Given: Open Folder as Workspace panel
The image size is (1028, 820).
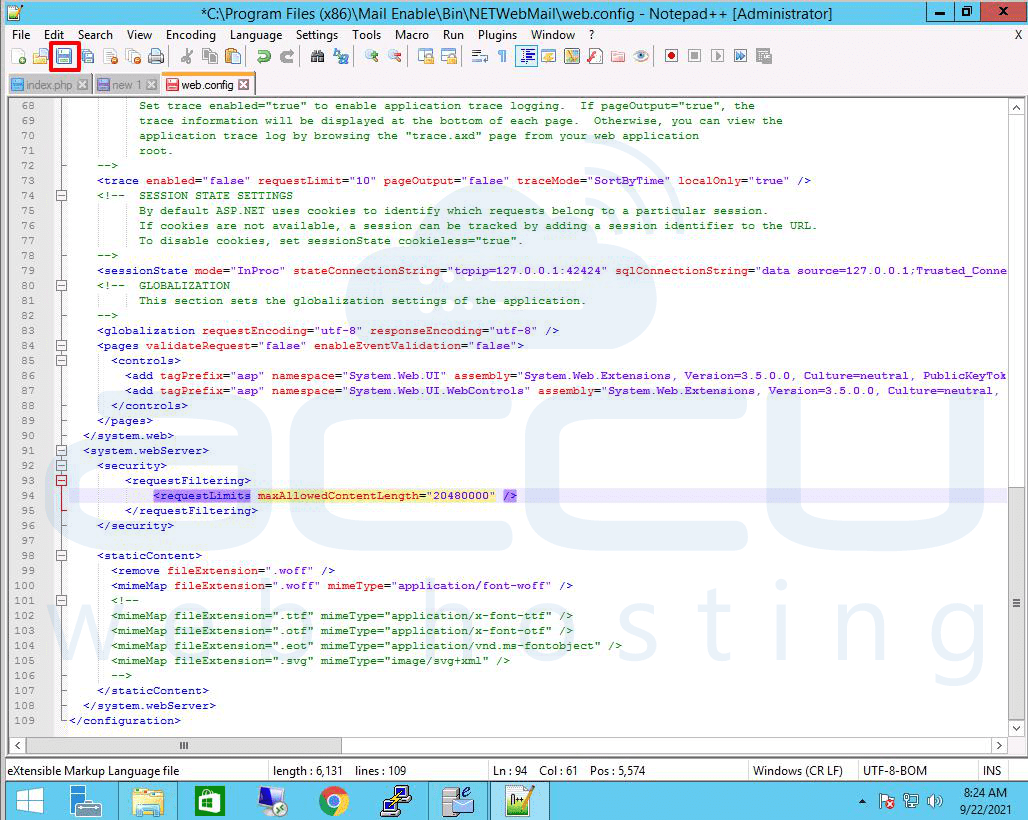Looking at the screenshot, I should [618, 56].
